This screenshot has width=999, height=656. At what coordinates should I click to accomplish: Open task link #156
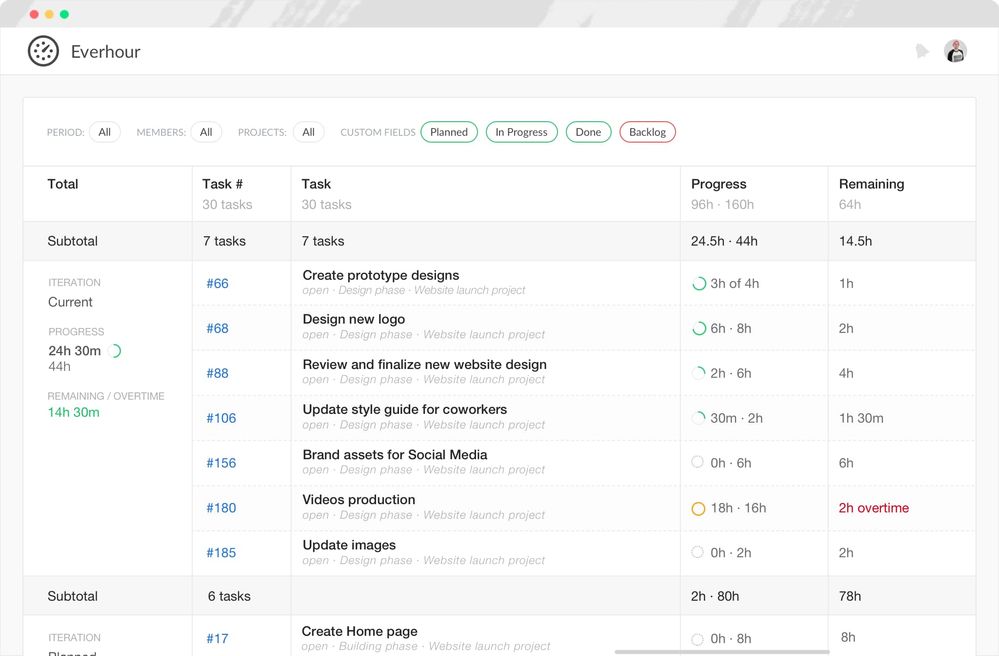click(221, 463)
